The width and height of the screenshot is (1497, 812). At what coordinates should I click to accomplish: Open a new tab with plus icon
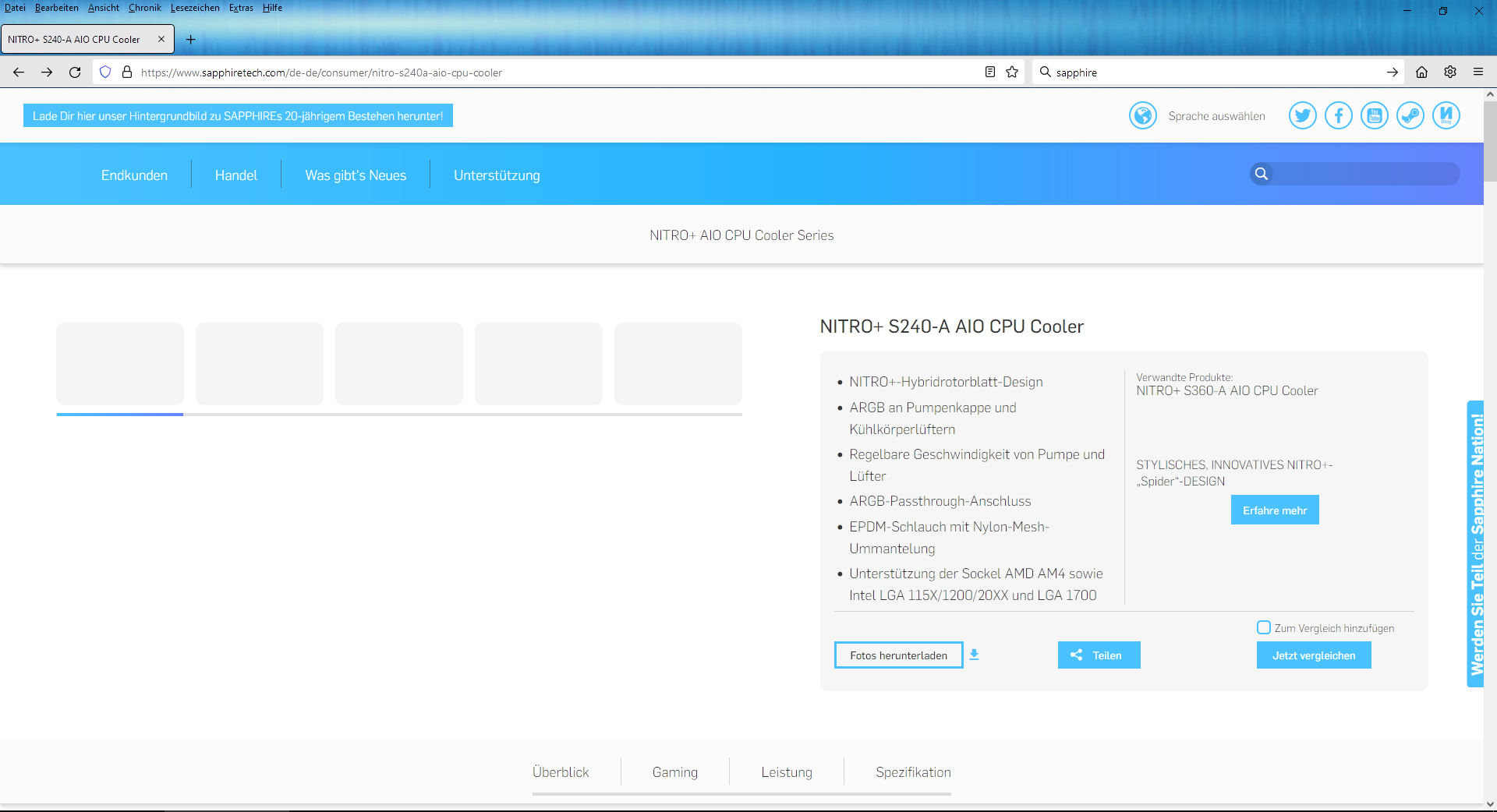[190, 40]
